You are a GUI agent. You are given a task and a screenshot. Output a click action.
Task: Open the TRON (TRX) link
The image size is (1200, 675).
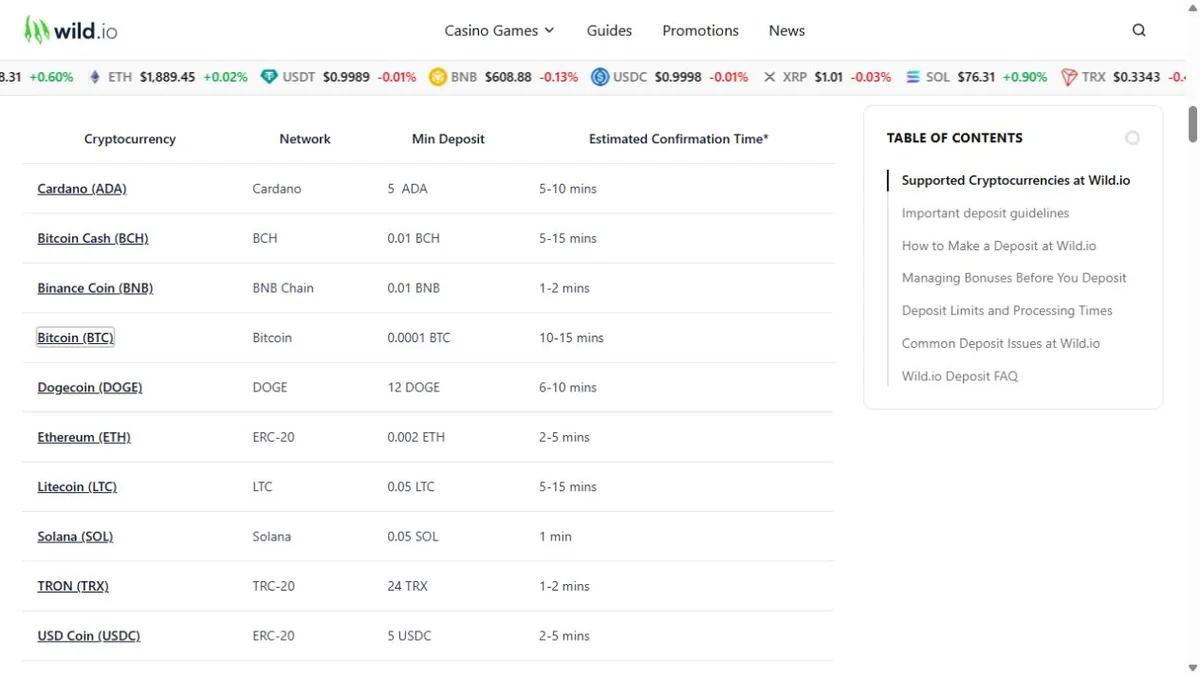click(x=73, y=586)
